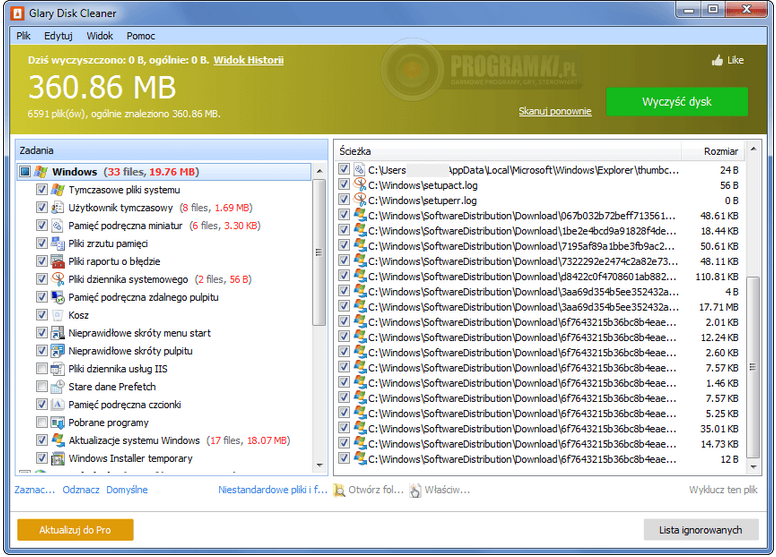This screenshot has height=557, width=776.
Task: Click the file list scroll up arrow
Action: click(x=753, y=149)
